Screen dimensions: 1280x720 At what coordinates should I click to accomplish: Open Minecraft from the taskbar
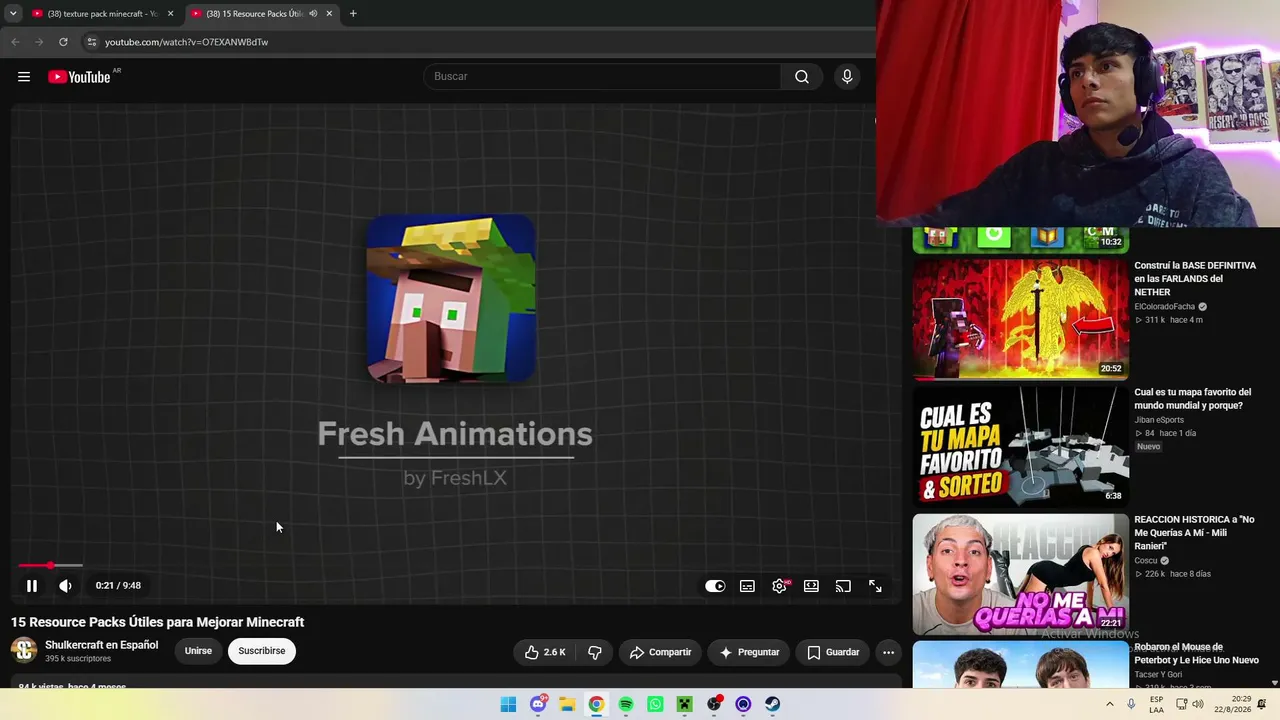coord(685,704)
